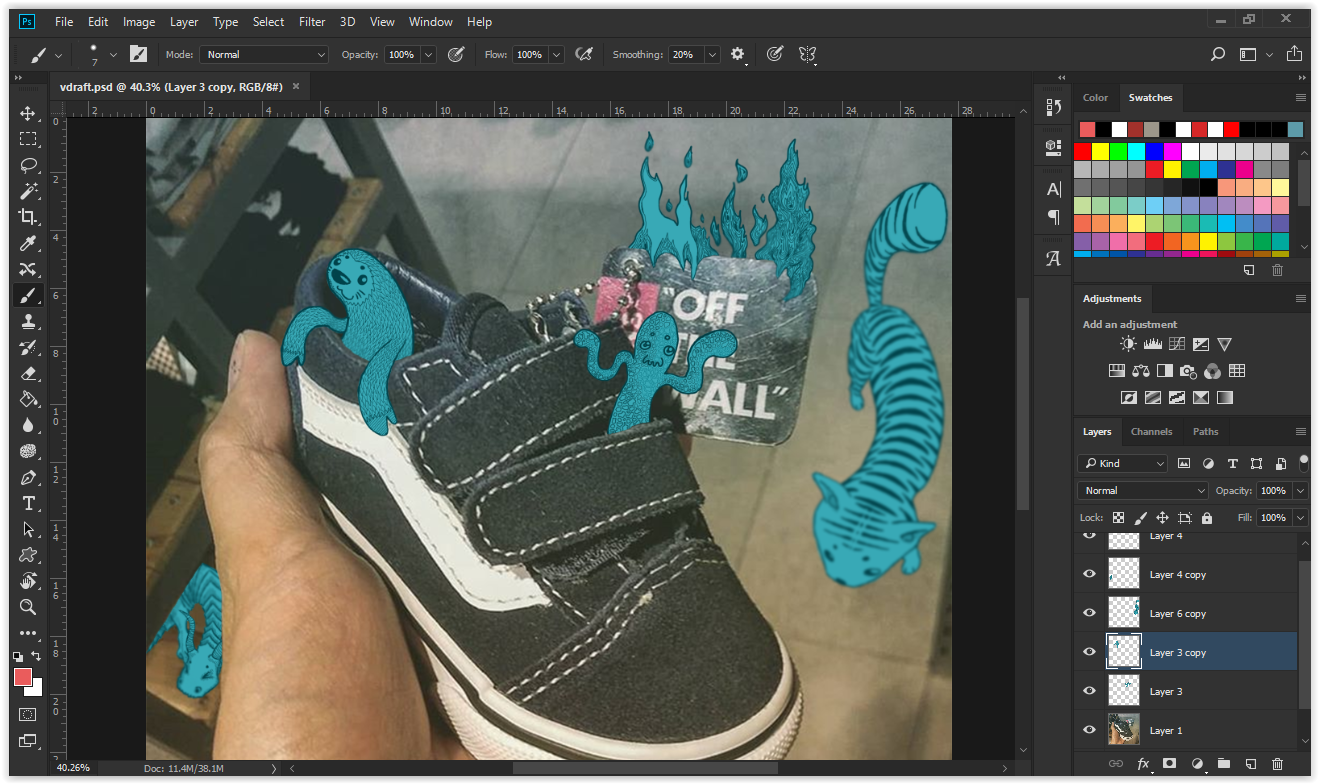Viewport: 1319px width, 784px height.
Task: Delete layer with trash icon
Action: 1277,764
